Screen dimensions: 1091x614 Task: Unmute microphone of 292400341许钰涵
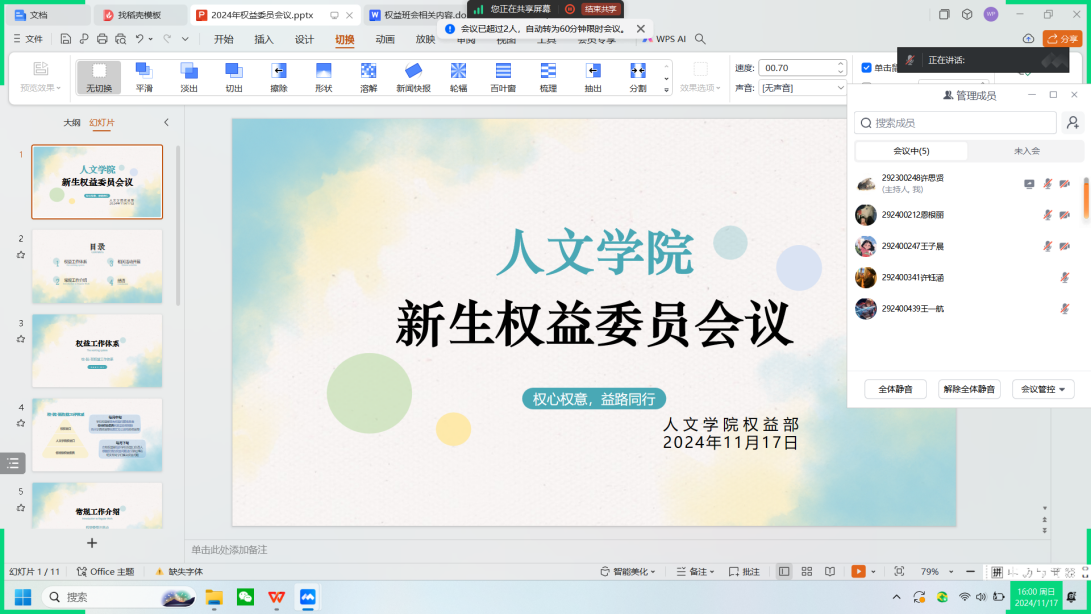[1064, 278]
